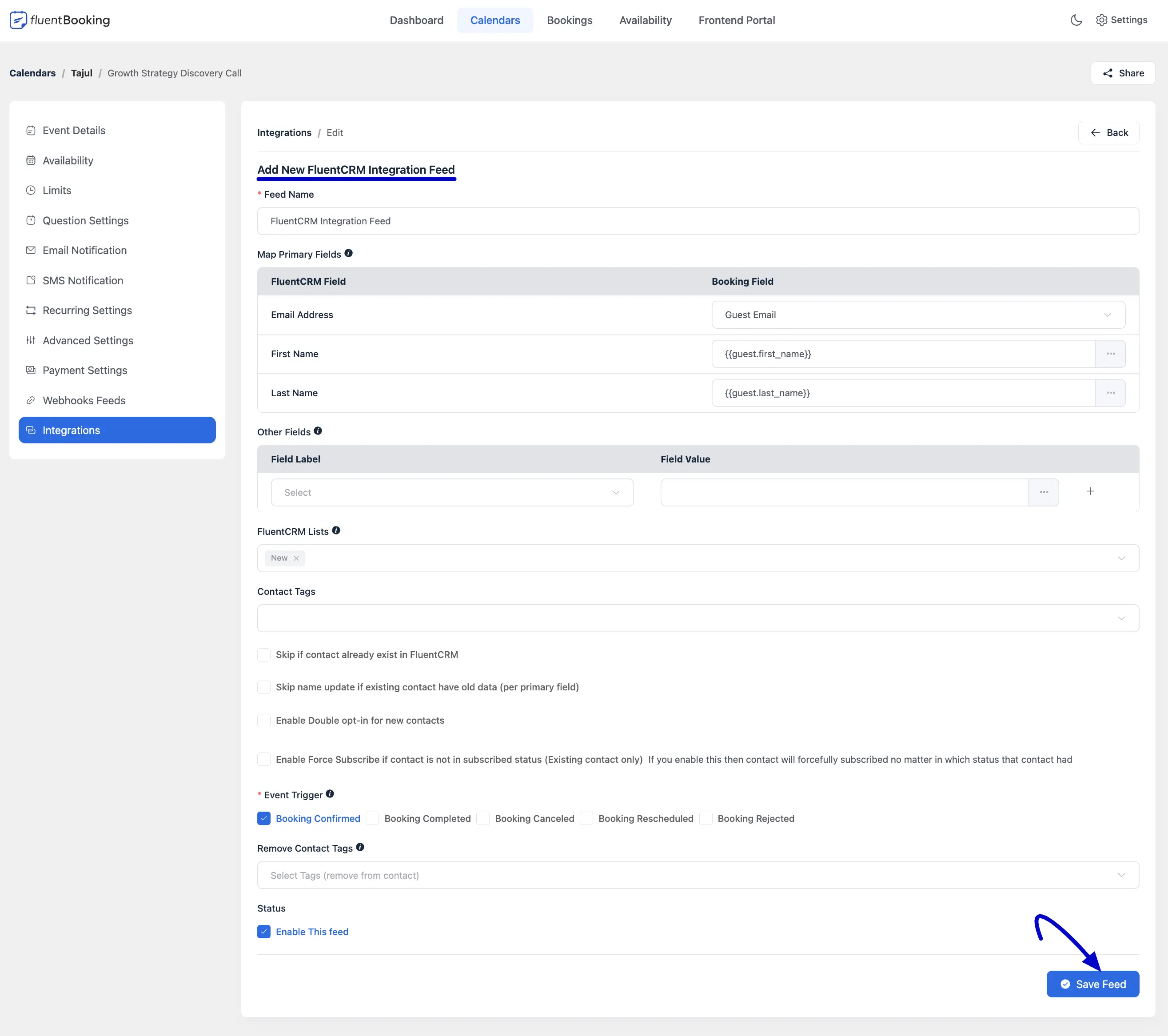
Task: Click the Event Trigger info icon
Action: click(x=330, y=794)
